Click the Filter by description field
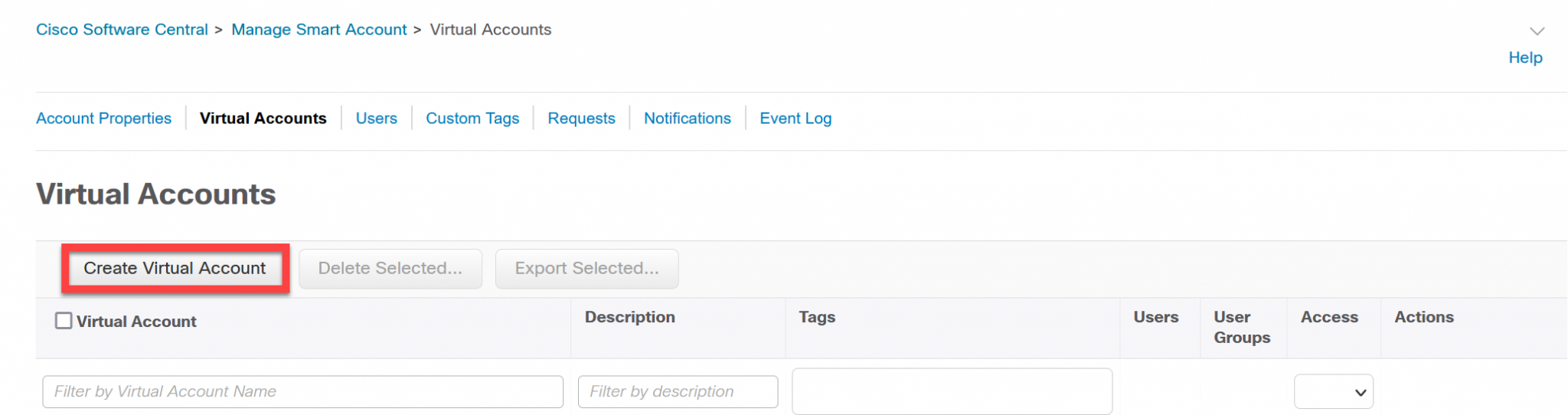Screen dimensions: 1568x415 tap(678, 392)
